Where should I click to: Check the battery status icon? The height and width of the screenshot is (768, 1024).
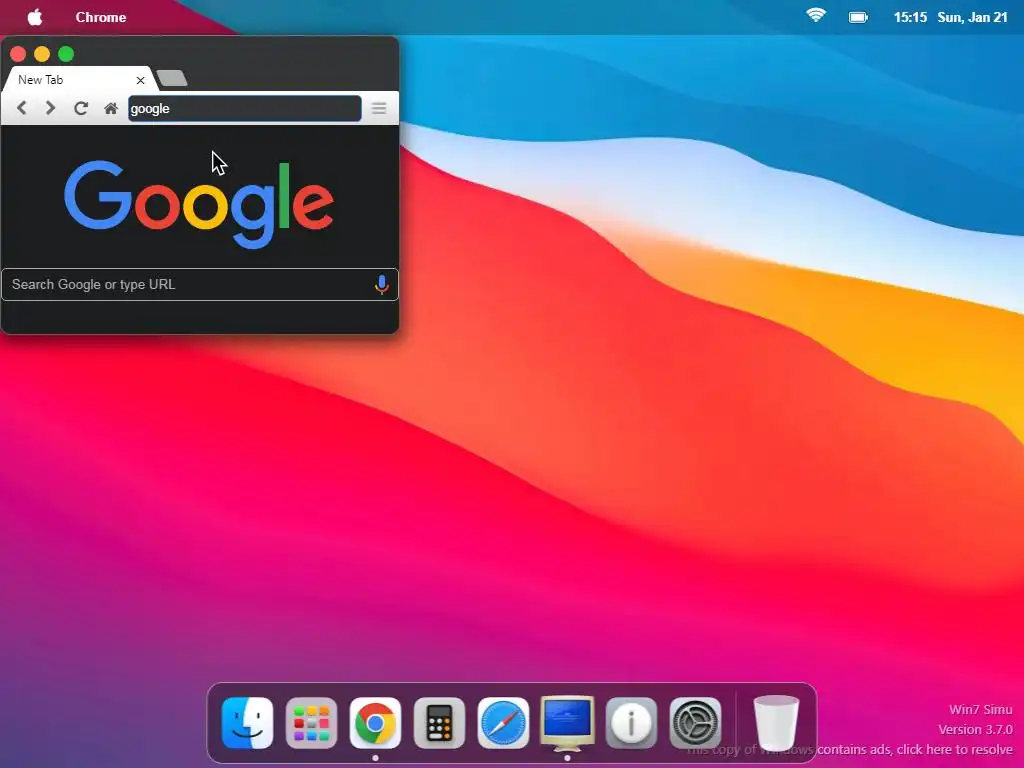858,18
